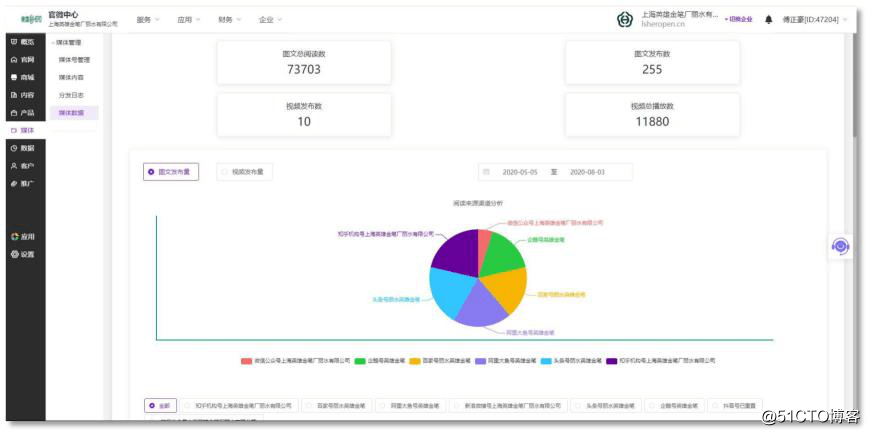The height and width of the screenshot is (435, 870).
Task: Open the 客户 person icon in sidebar
Action: 14,166
